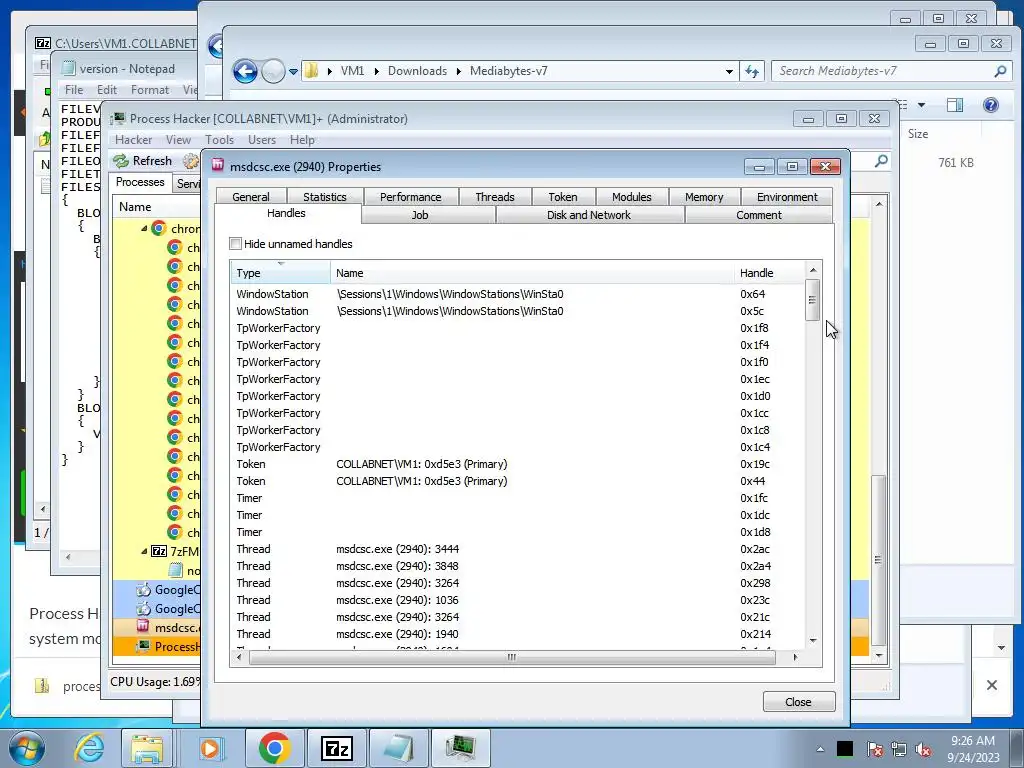Open the Explorer view options dropdown arrow

921,104
